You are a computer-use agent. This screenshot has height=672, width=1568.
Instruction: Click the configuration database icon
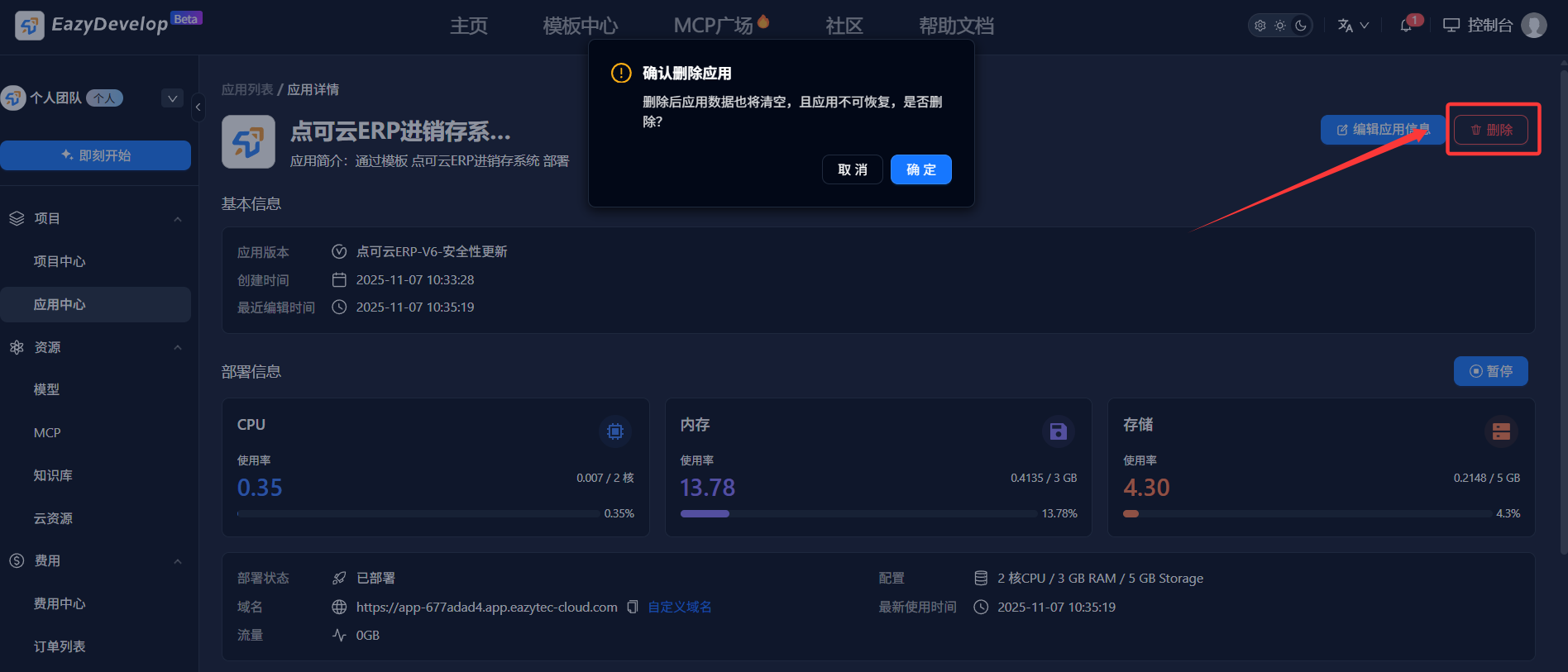point(981,579)
